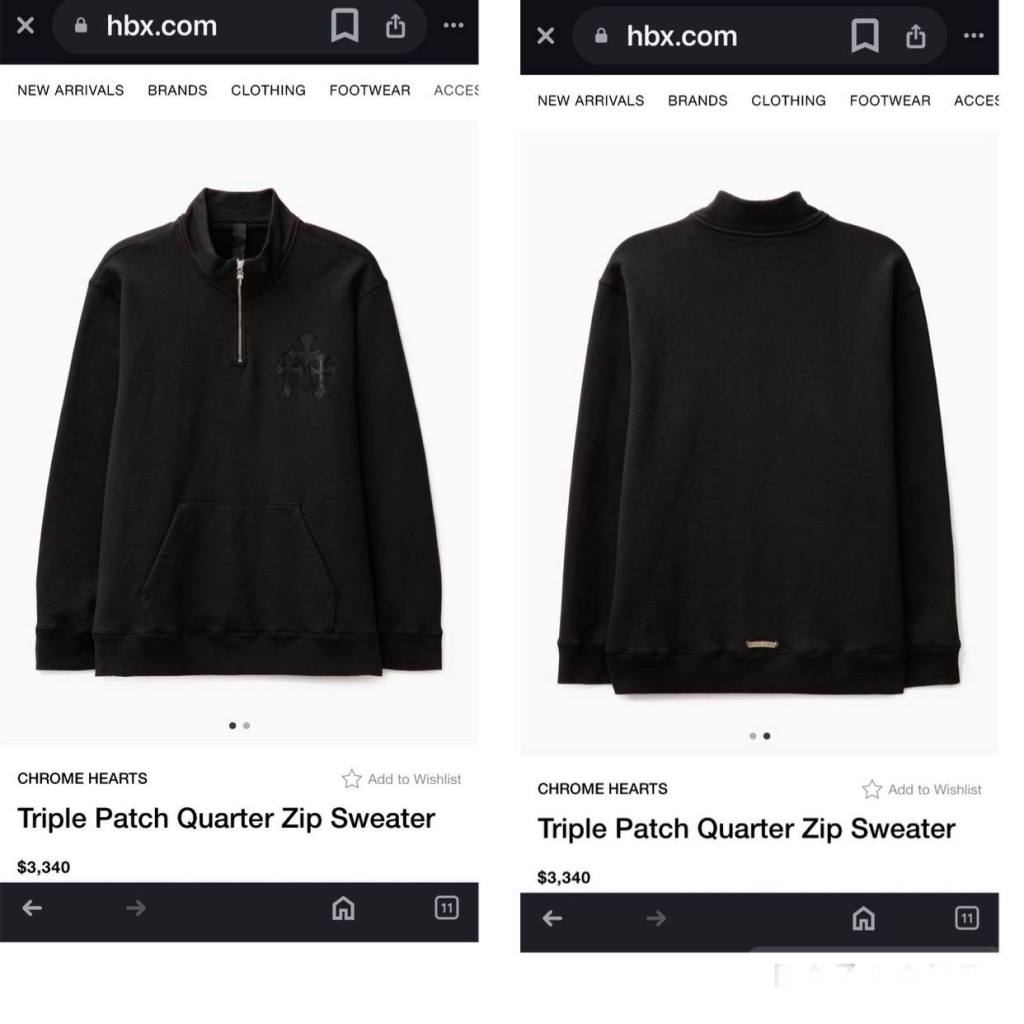This screenshot has width=1024, height=1024.
Task: Open NEW ARRIVALS on left page
Action: tap(71, 90)
